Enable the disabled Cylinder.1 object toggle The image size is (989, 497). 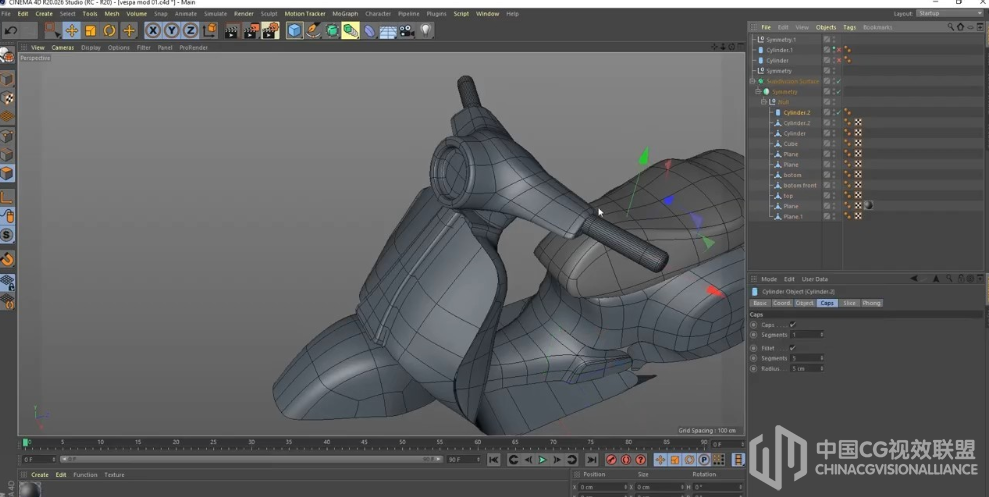[839, 50]
